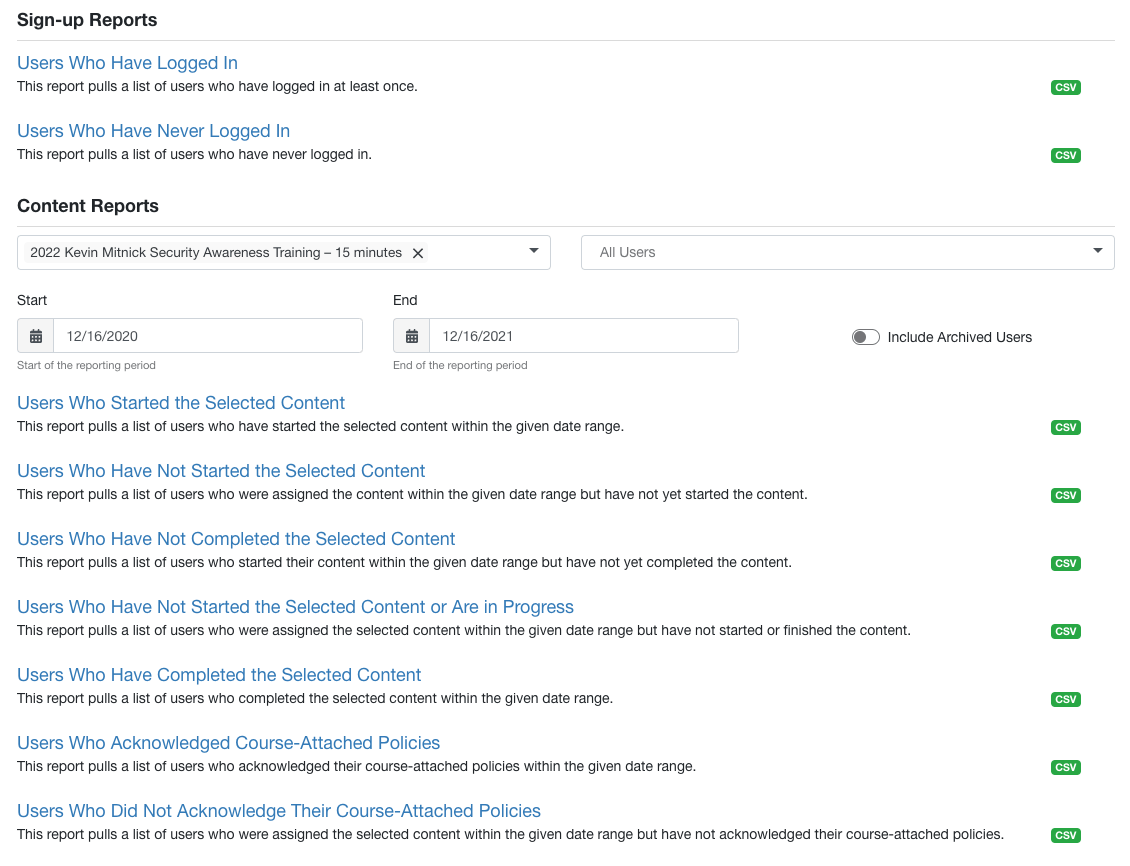The height and width of the screenshot is (866, 1130).
Task: Click the End date field showing 12/16/2021
Action: tap(584, 335)
